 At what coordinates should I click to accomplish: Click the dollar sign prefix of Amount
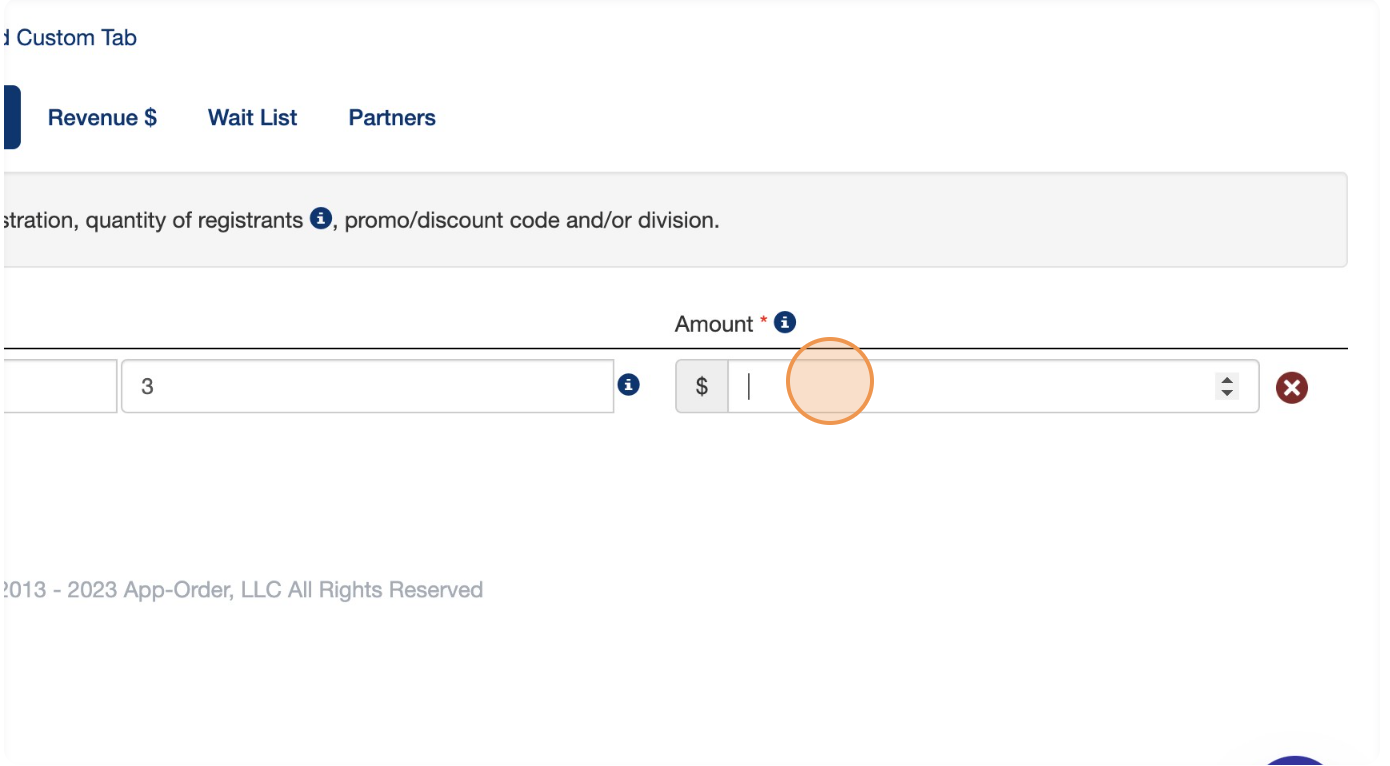click(702, 386)
